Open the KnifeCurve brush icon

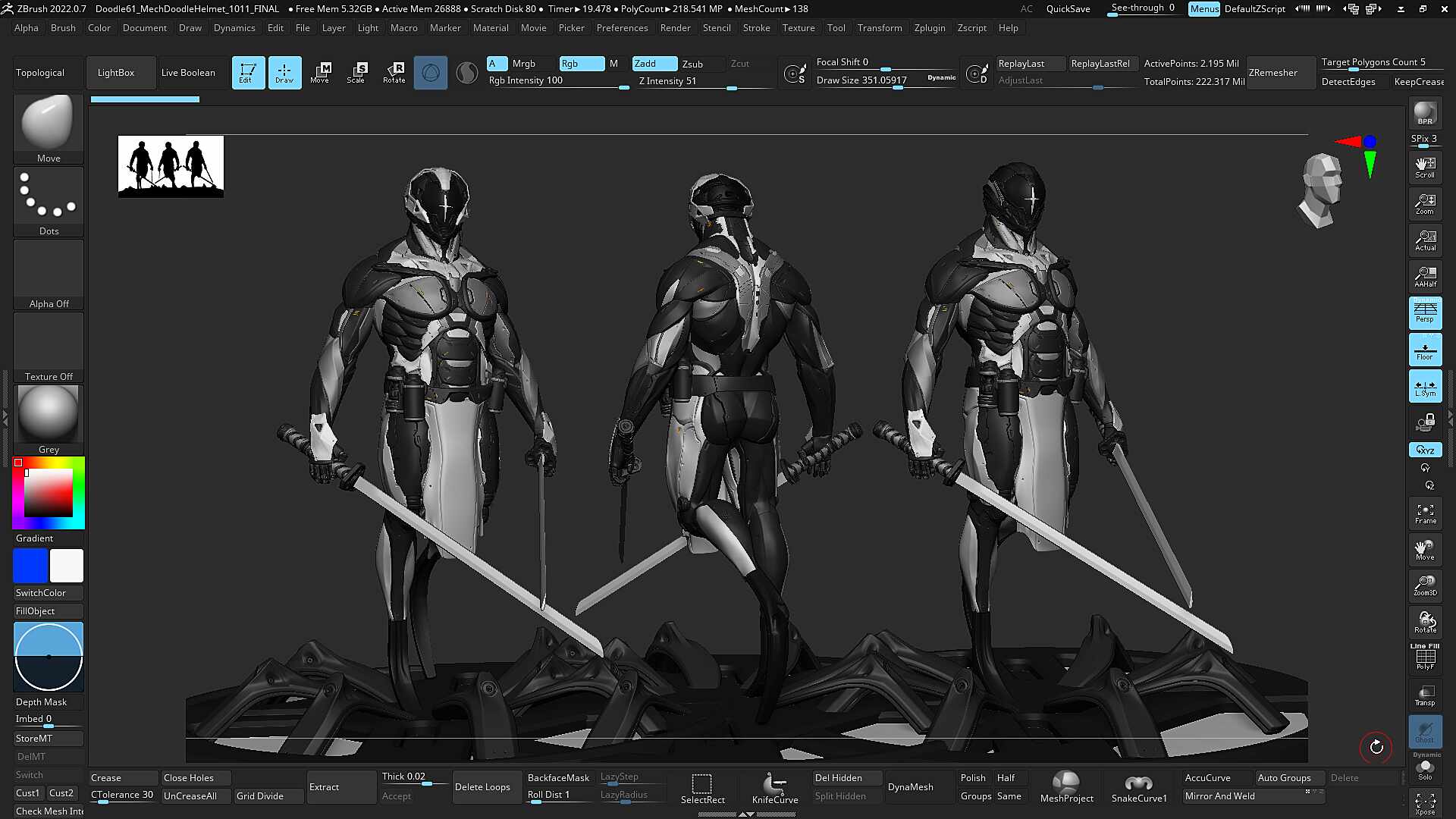click(x=775, y=787)
